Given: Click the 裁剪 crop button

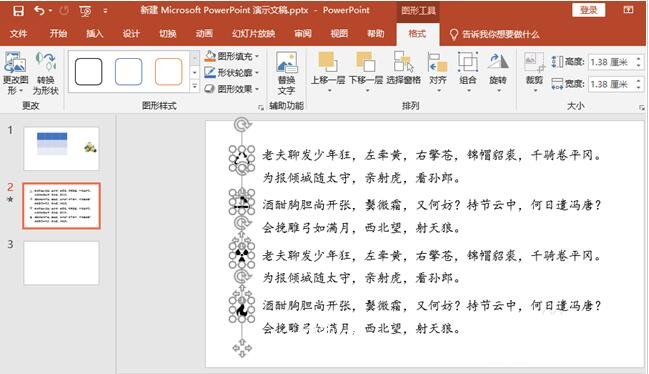Looking at the screenshot, I should pyautogui.click(x=534, y=71).
